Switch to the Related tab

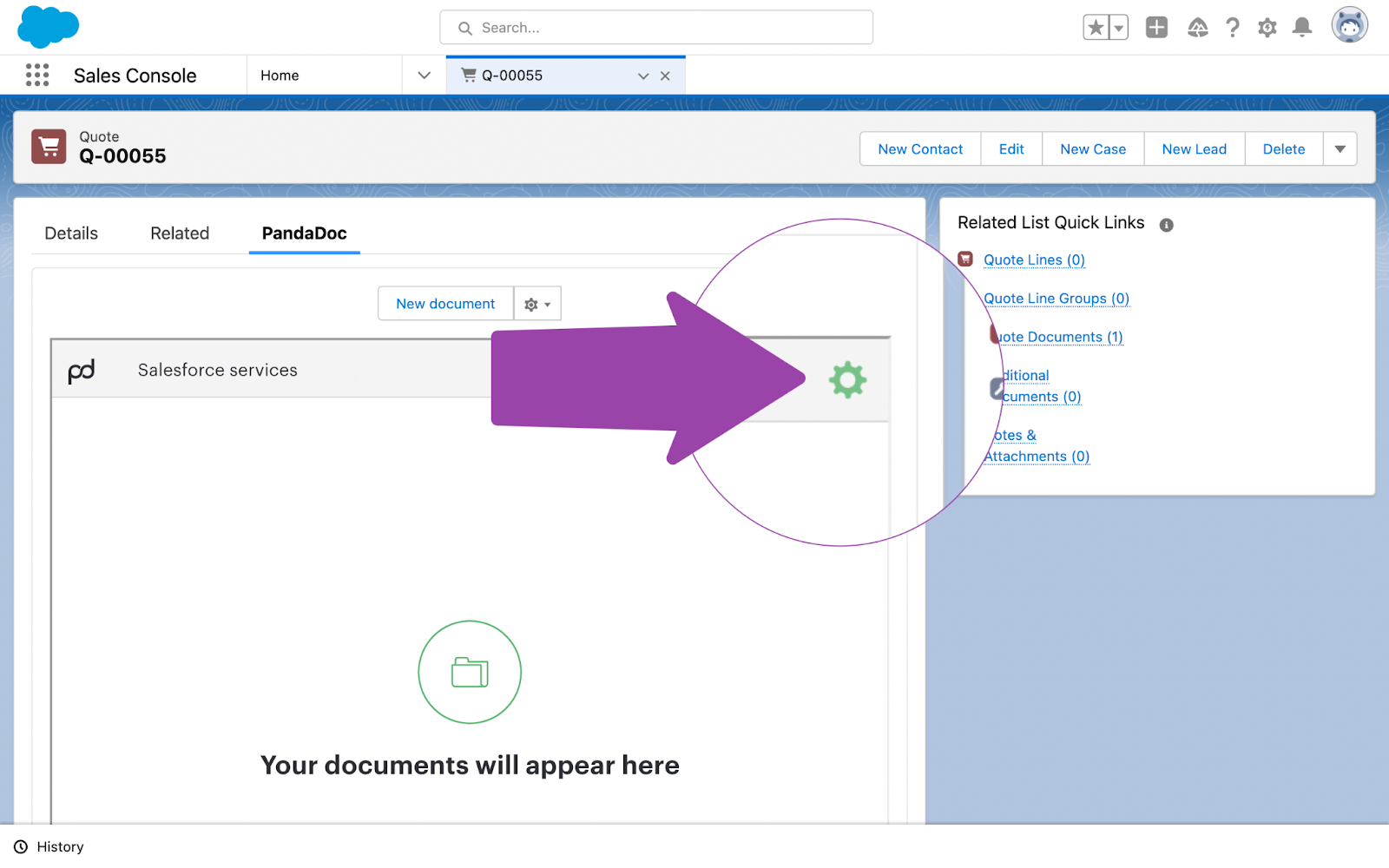click(180, 233)
